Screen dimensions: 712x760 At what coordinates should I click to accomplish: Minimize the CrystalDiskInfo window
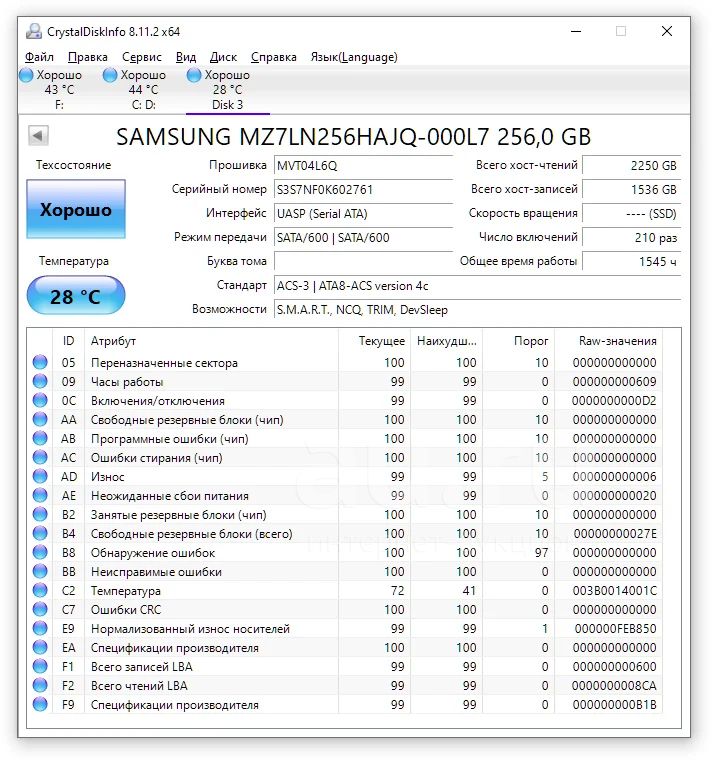pyautogui.click(x=576, y=32)
